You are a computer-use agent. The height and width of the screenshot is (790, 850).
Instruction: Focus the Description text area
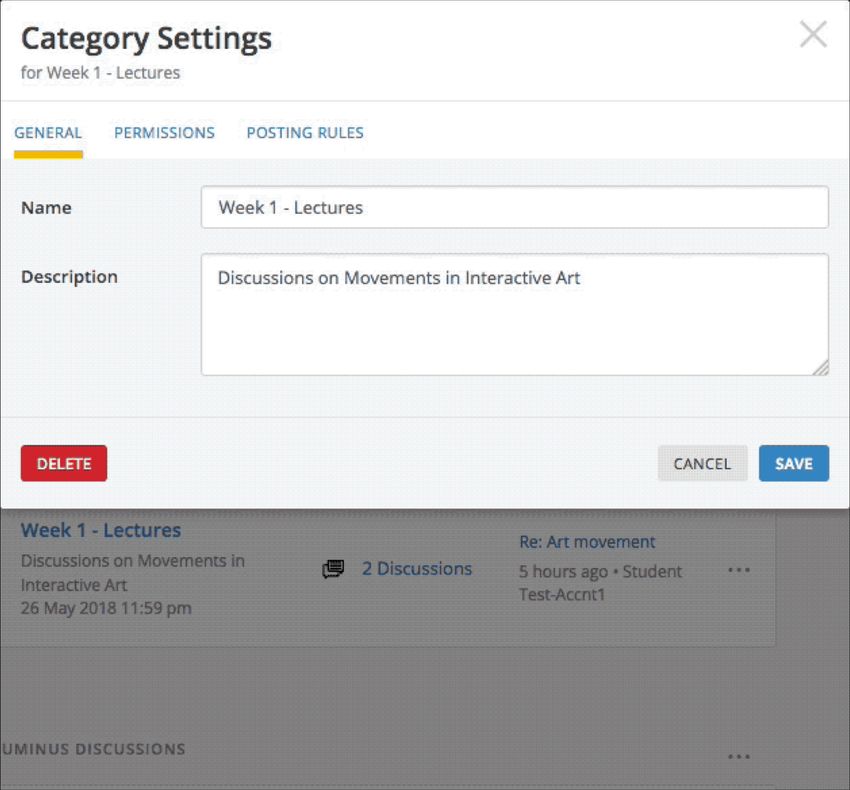click(x=514, y=314)
